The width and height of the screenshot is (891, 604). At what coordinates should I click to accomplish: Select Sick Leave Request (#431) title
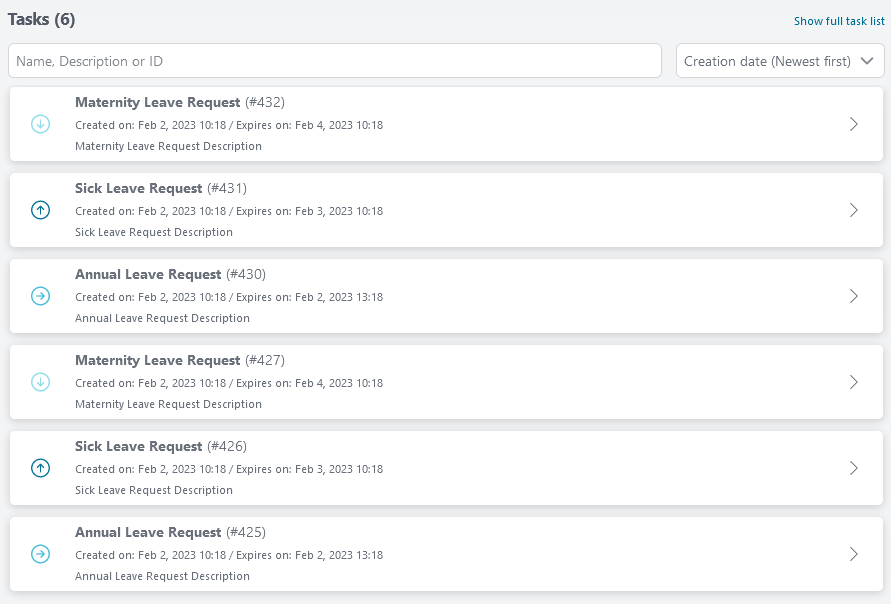[161, 188]
